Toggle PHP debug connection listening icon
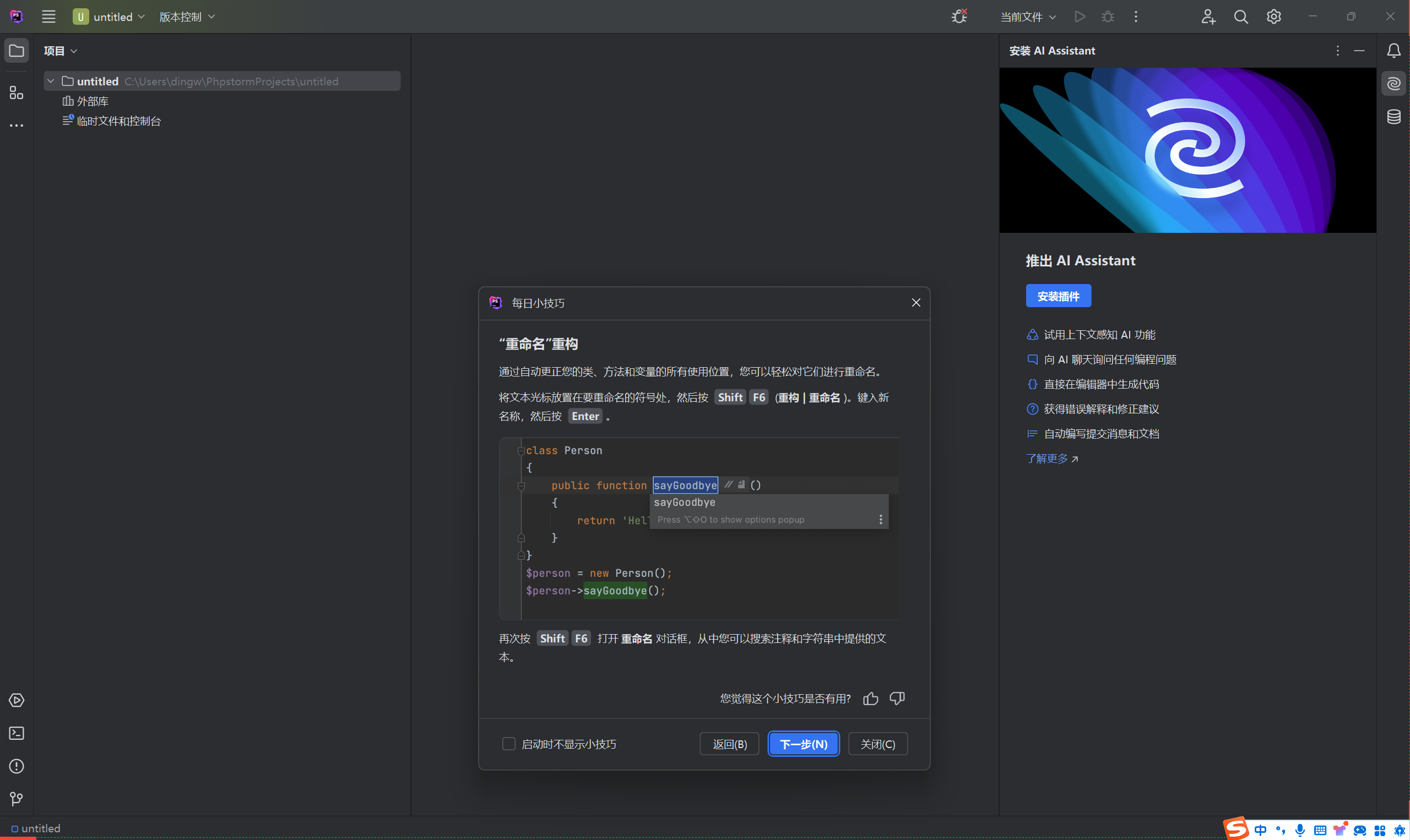The image size is (1410, 840). [959, 17]
